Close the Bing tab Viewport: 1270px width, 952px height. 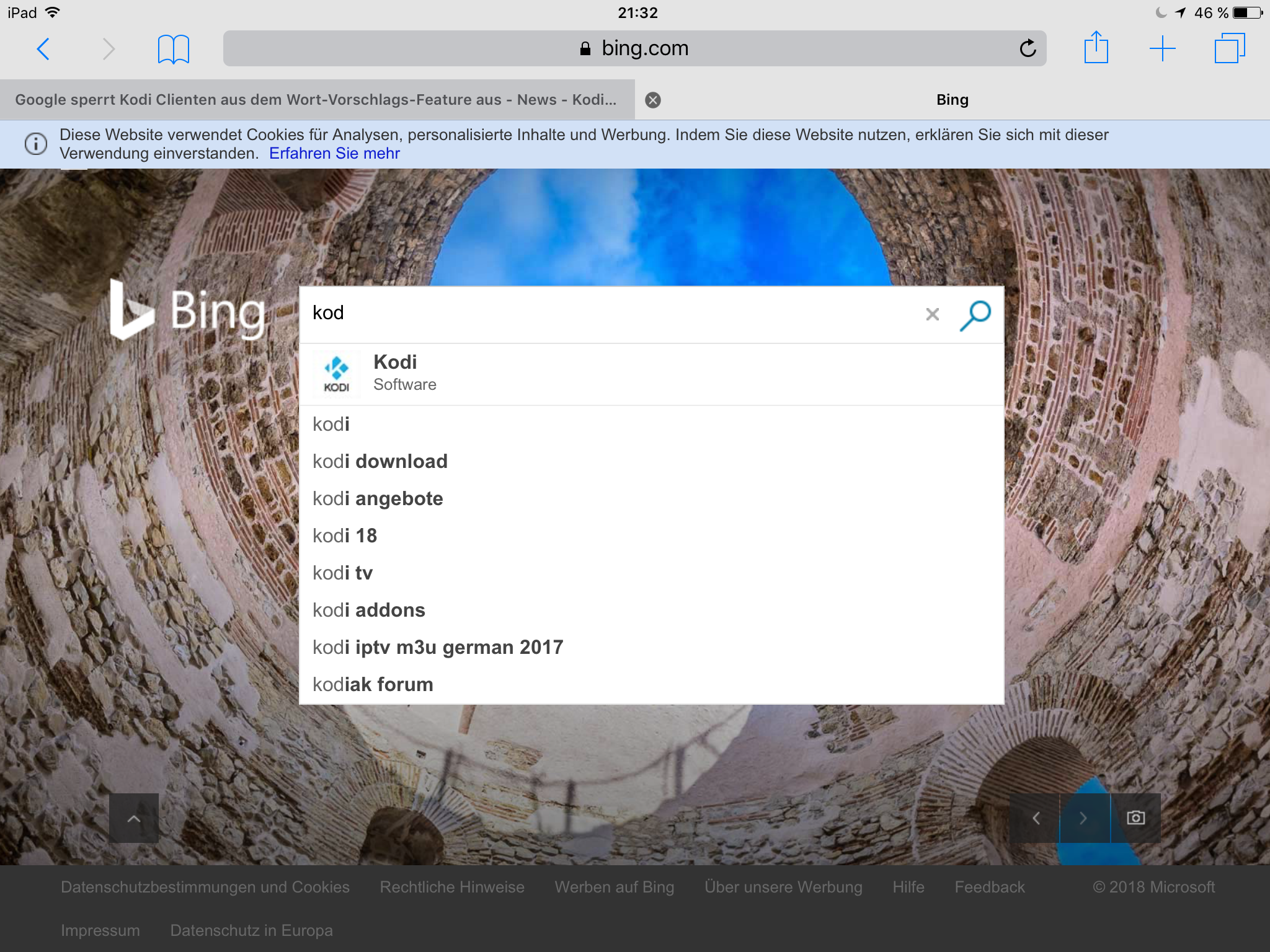pyautogui.click(x=653, y=100)
